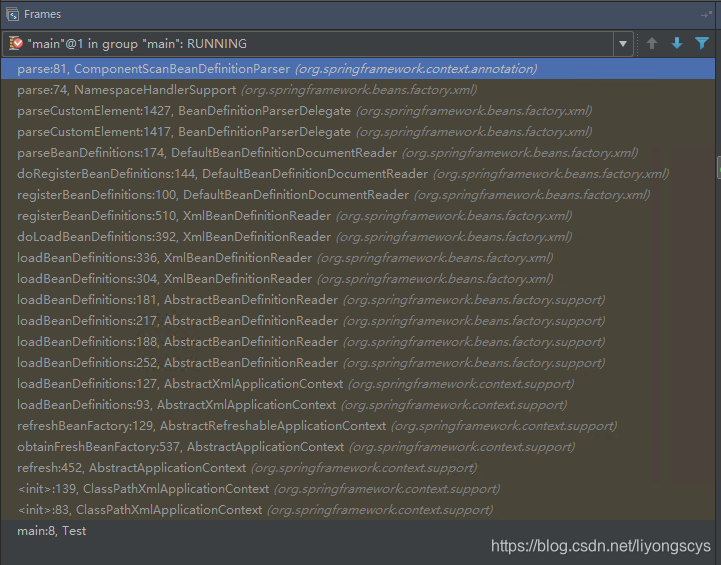The height and width of the screenshot is (565, 721).
Task: Select frame obtainFreshBeanFactory:537, AbstractApplicationContext
Action: coord(358,447)
